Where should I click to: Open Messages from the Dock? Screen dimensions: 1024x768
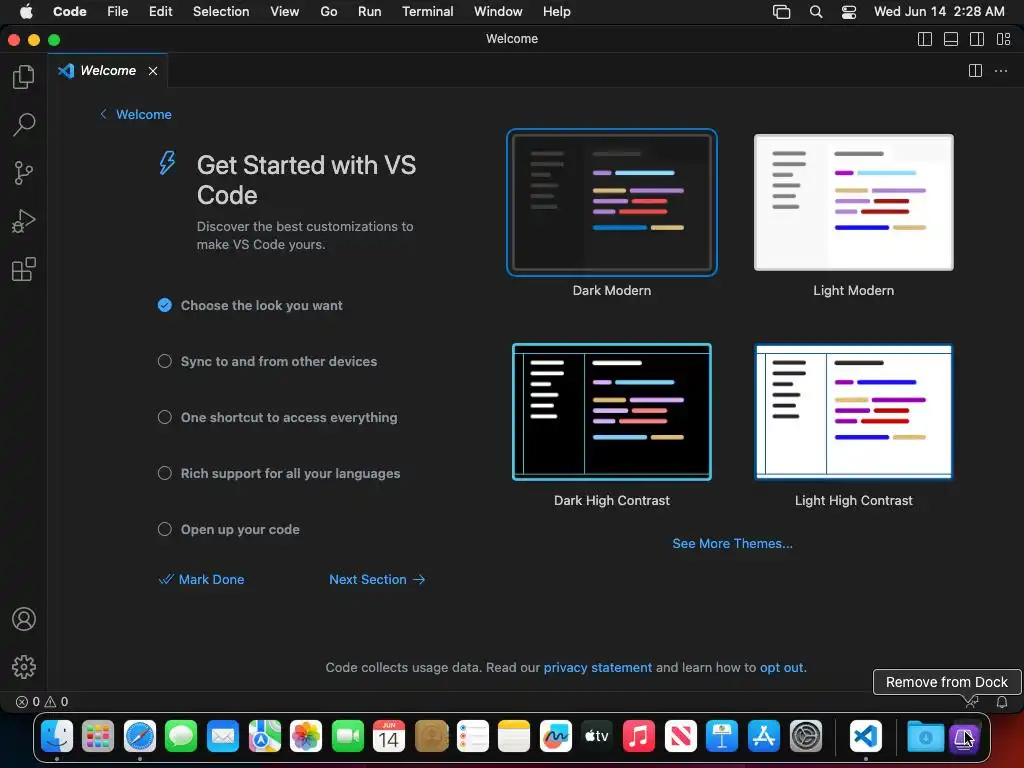181,737
